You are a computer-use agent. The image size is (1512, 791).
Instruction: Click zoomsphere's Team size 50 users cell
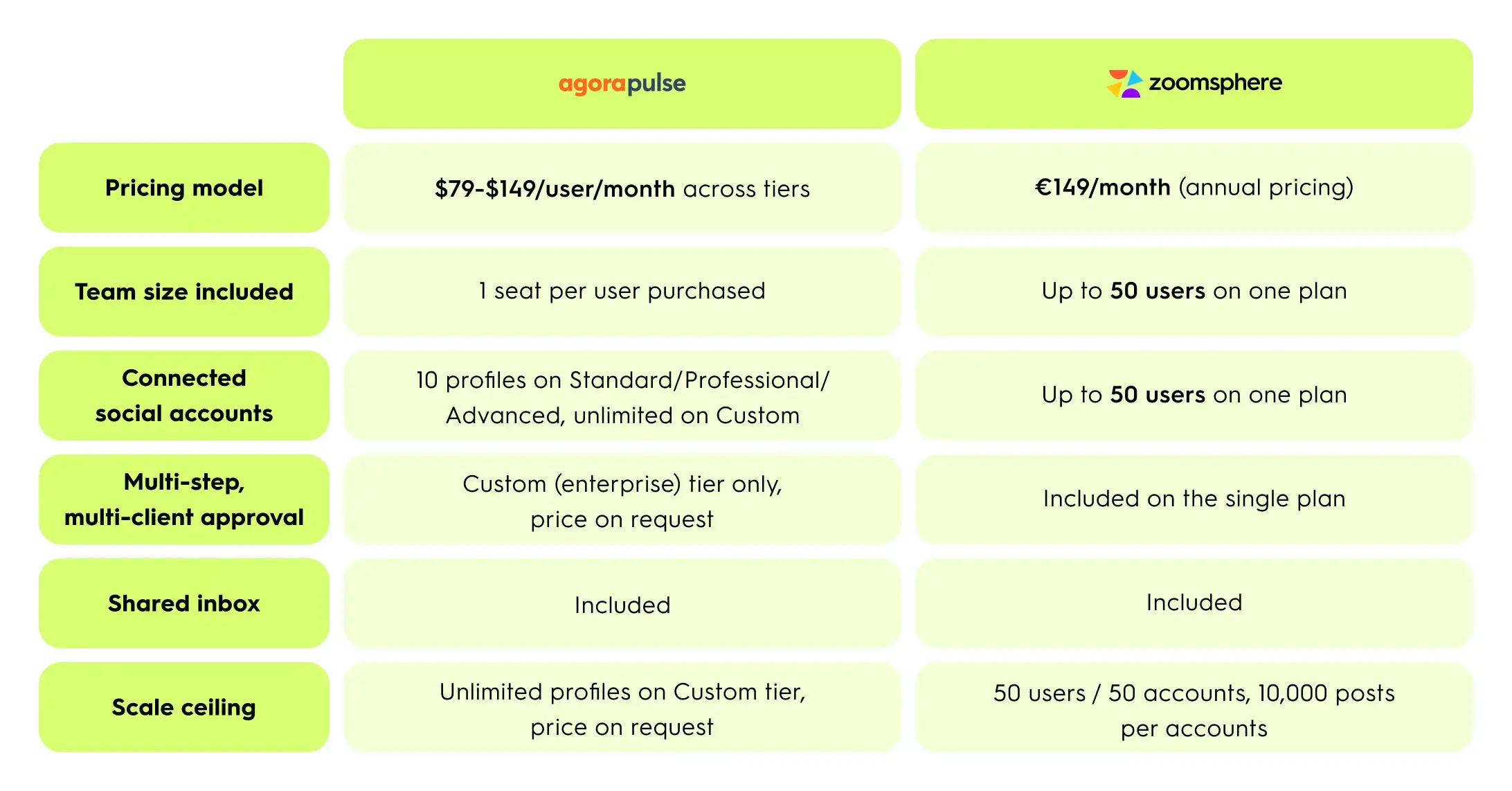coord(1194,292)
